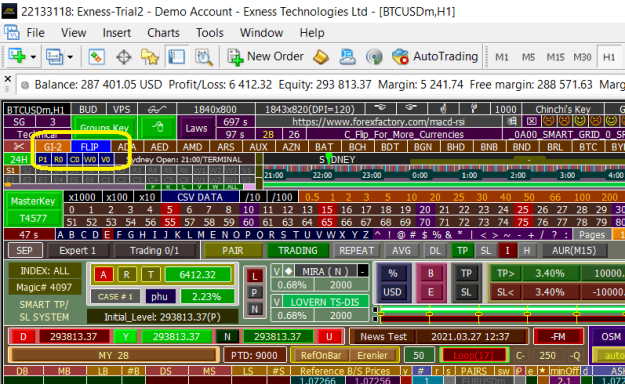Expand the Profiles dropdown arrow
Image resolution: width=625 pixels, height=384 pixels.
click(x=71, y=57)
